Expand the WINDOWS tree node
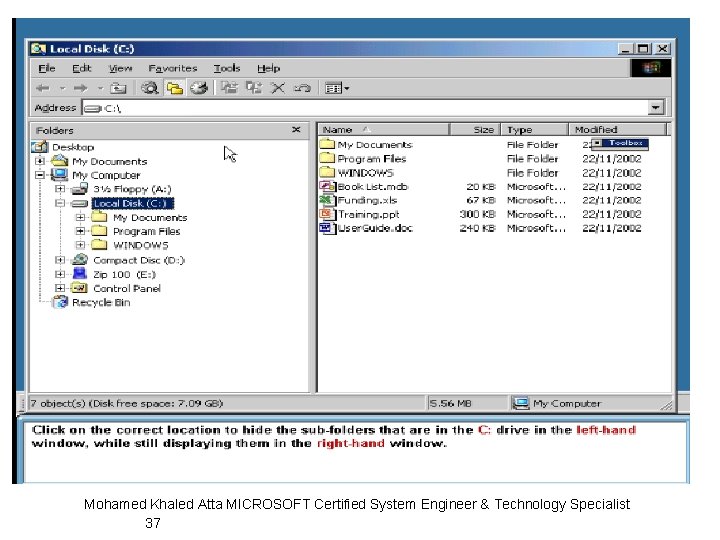The height and width of the screenshot is (540, 720). (80, 245)
